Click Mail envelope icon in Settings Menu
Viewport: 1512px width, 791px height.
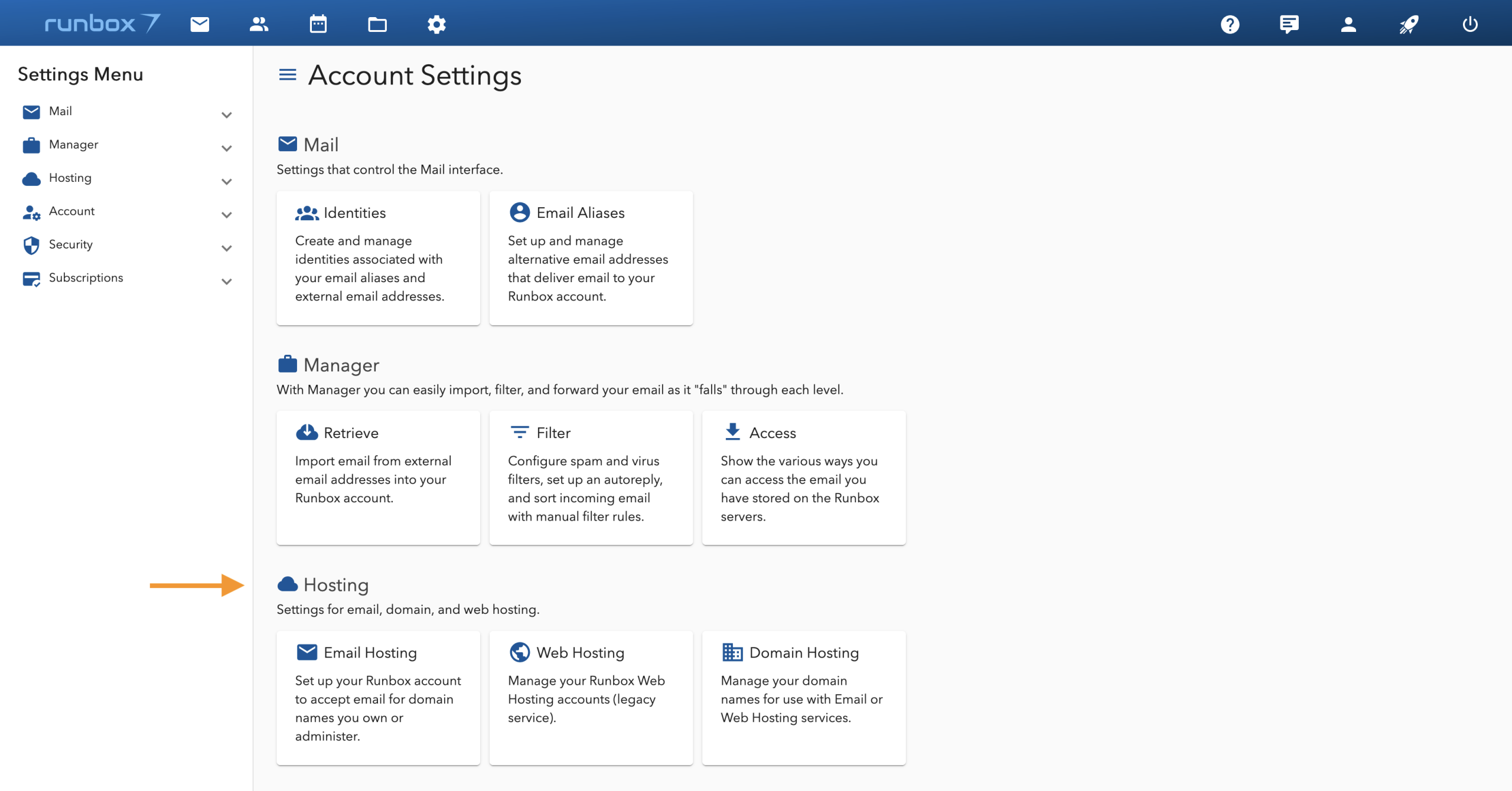pyautogui.click(x=31, y=112)
